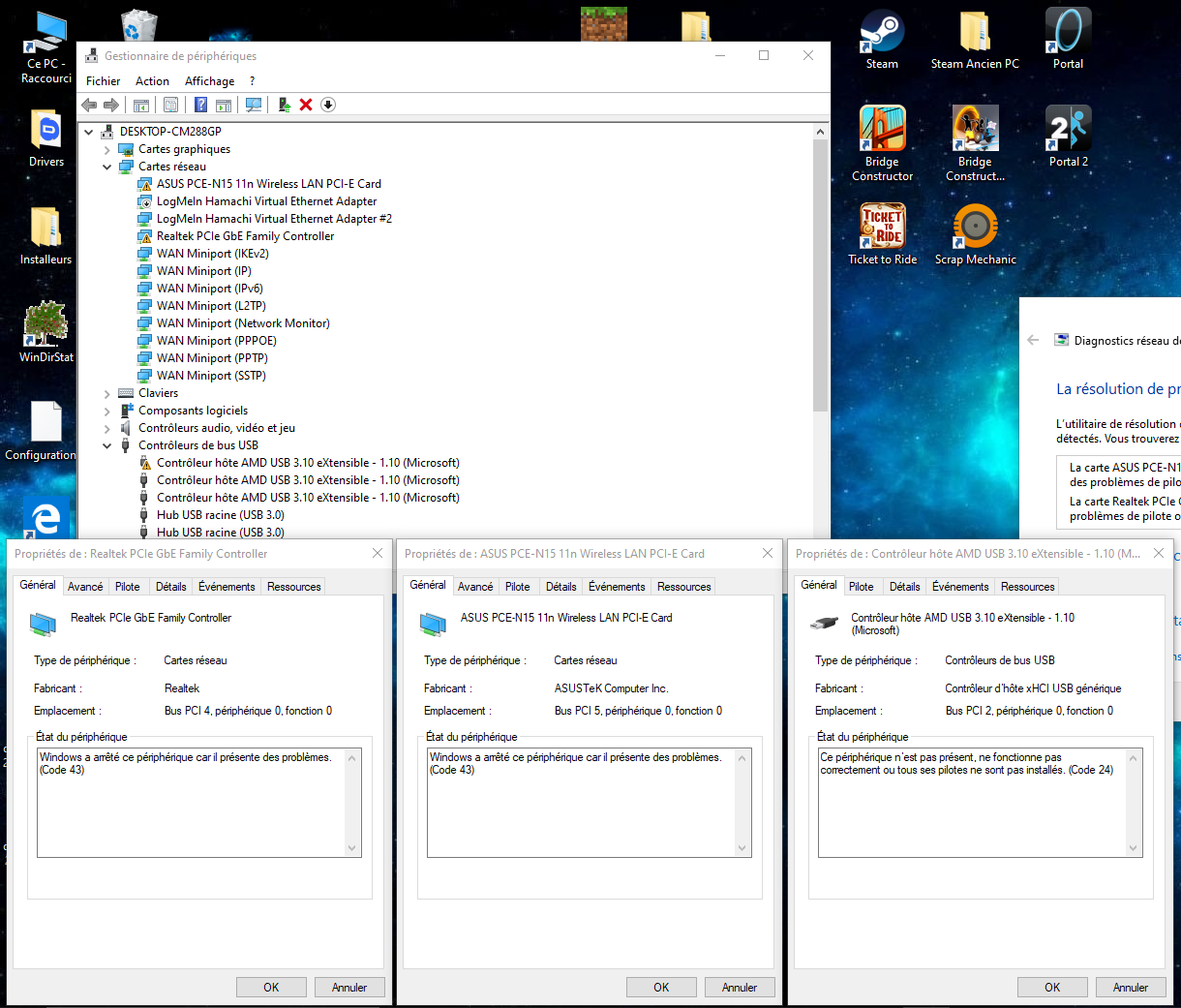
Task: Click the back arrow in Diagnostics réseau window
Action: [1033, 340]
